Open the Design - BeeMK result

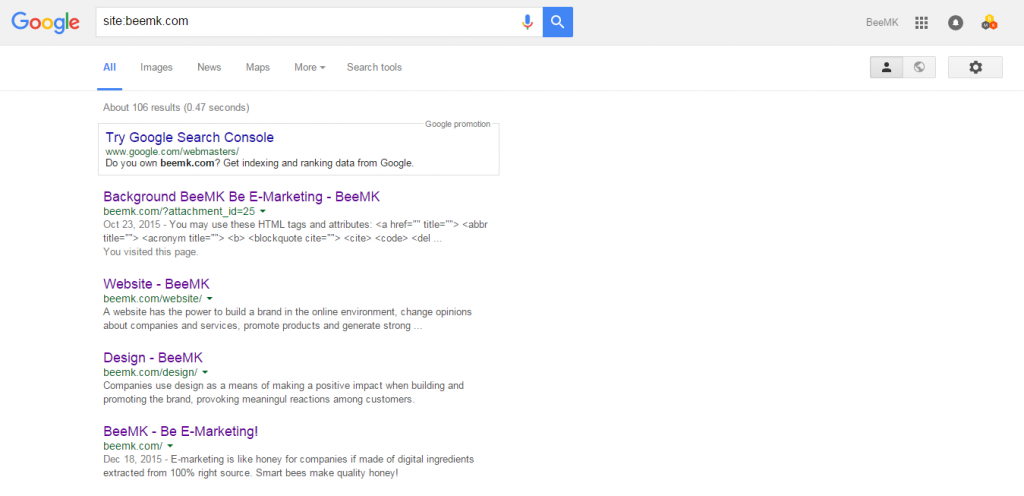click(x=153, y=358)
